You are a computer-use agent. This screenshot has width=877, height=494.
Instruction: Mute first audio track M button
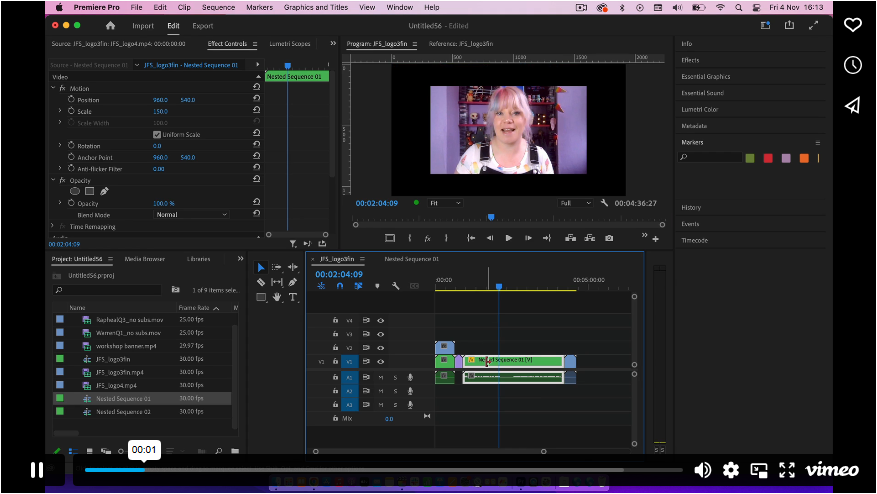click(381, 378)
